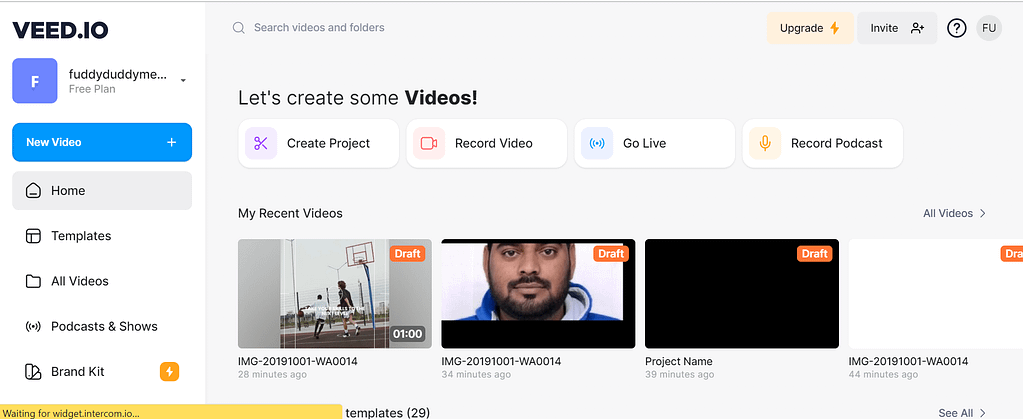Click the Podcasts & Shows broadcast icon
This screenshot has width=1023, height=419.
point(33,326)
